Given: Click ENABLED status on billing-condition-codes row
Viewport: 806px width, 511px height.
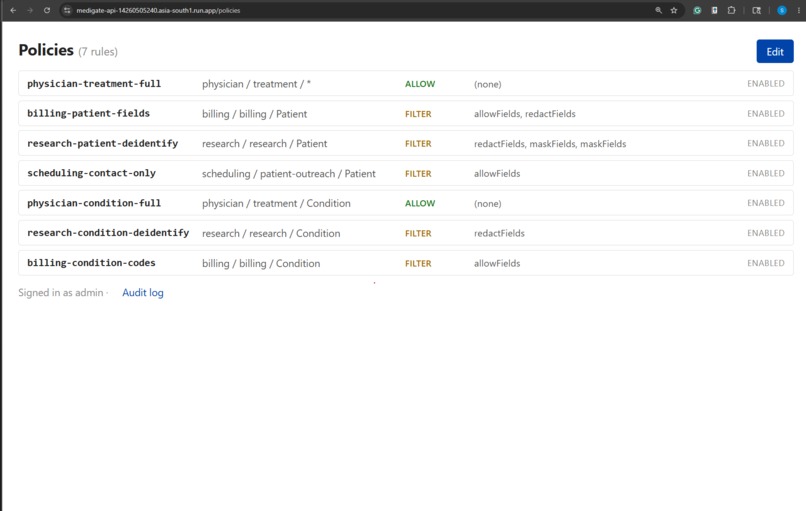Looking at the screenshot, I should pyautogui.click(x=766, y=263).
